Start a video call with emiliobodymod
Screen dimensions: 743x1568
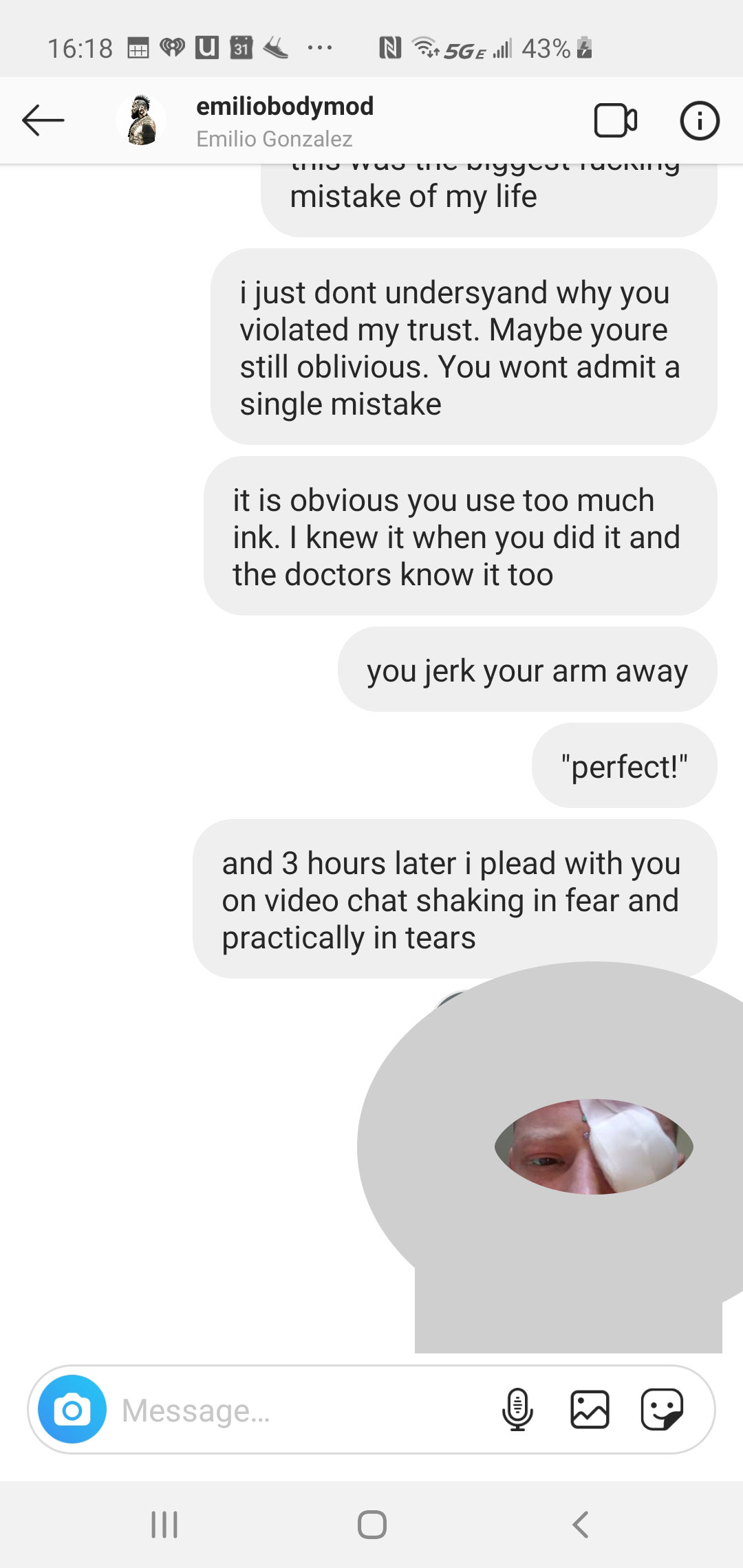tap(615, 121)
